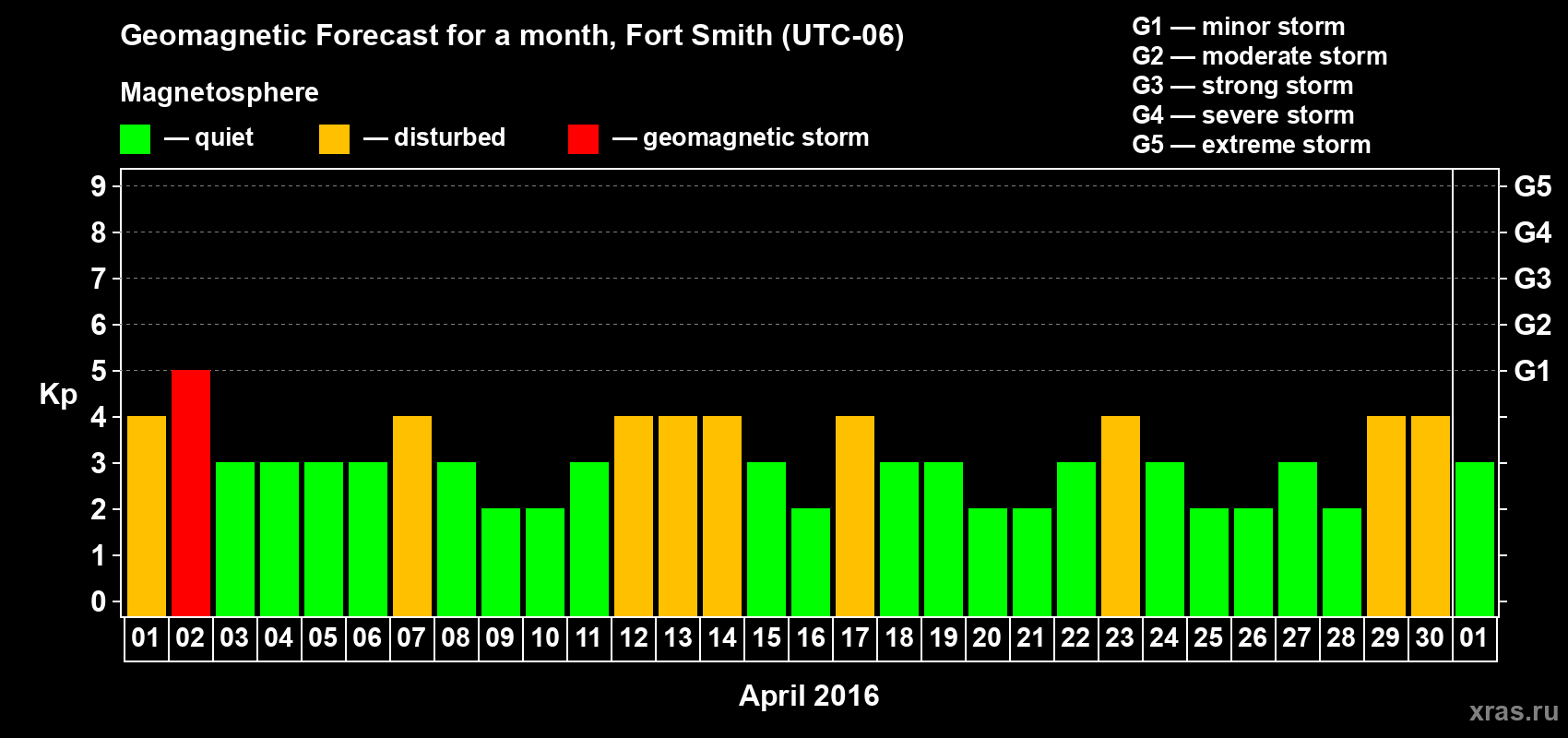Click the yellow bar for April 07
The height and width of the screenshot is (738, 1568).
click(412, 517)
